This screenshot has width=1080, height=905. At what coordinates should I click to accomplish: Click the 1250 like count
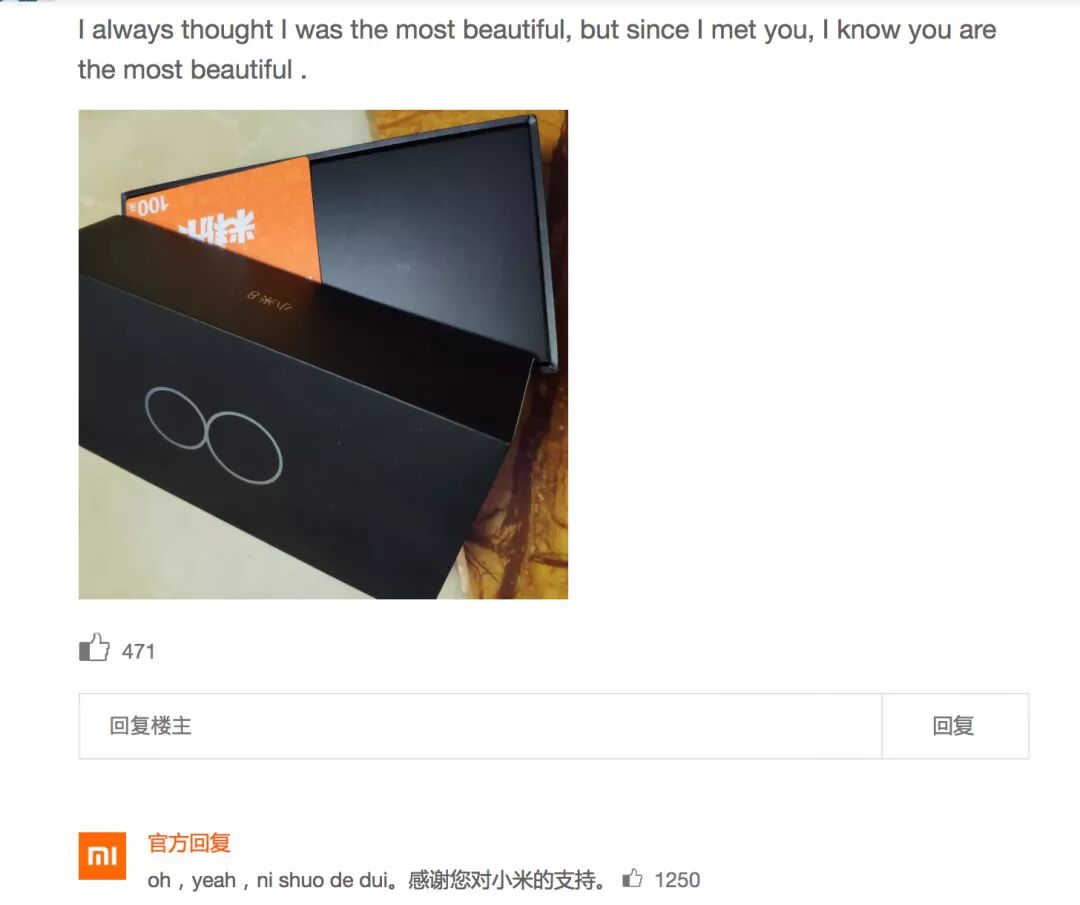click(x=677, y=880)
